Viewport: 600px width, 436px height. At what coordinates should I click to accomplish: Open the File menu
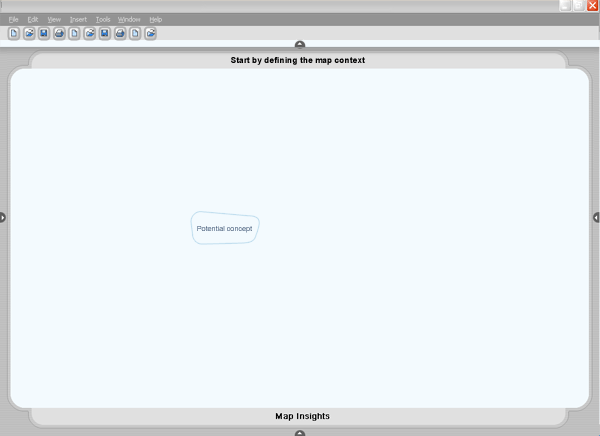(x=13, y=19)
